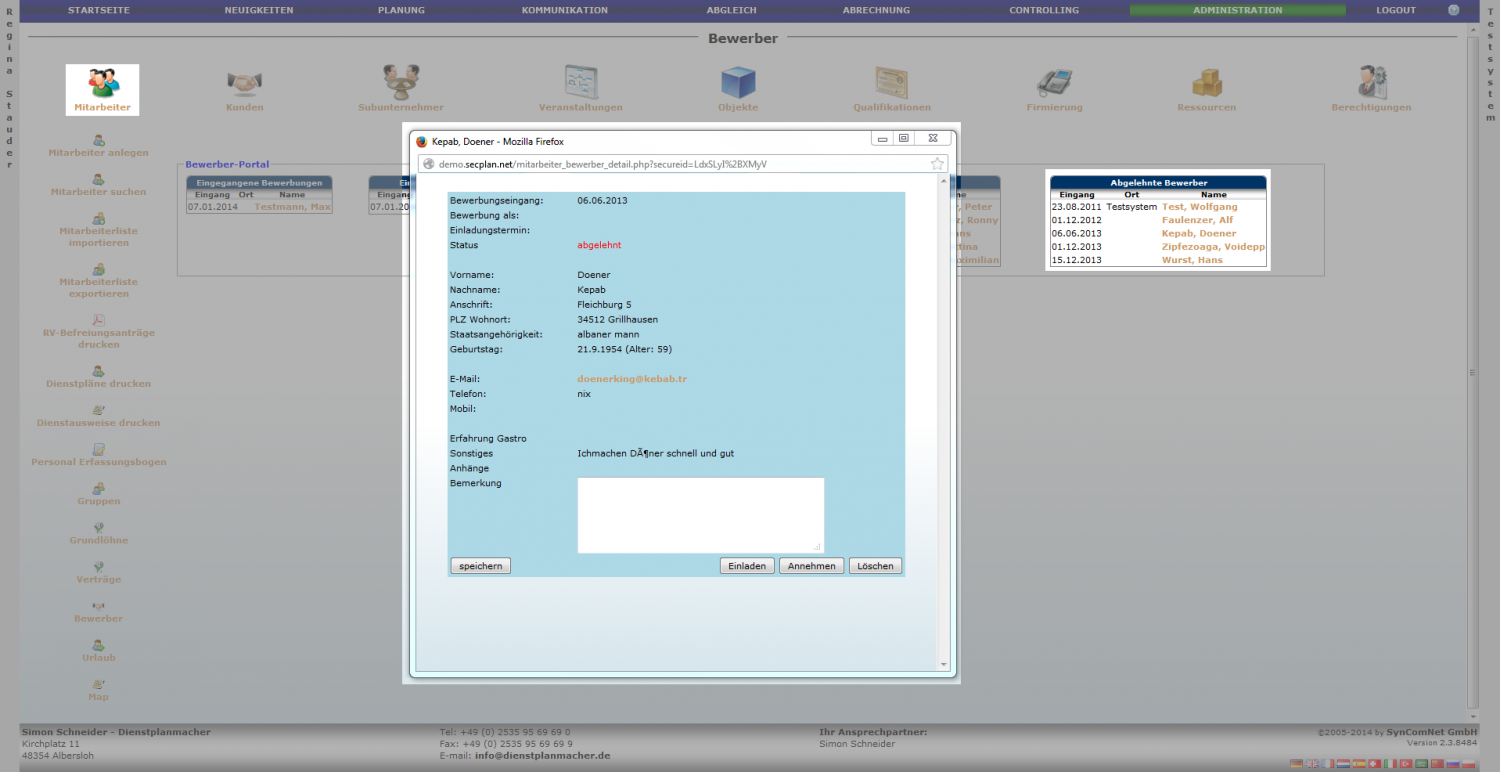Viewport: 1500px width, 772px height.
Task: Open applicant Zipfezoaga, Voidepp
Action: 1213,246
